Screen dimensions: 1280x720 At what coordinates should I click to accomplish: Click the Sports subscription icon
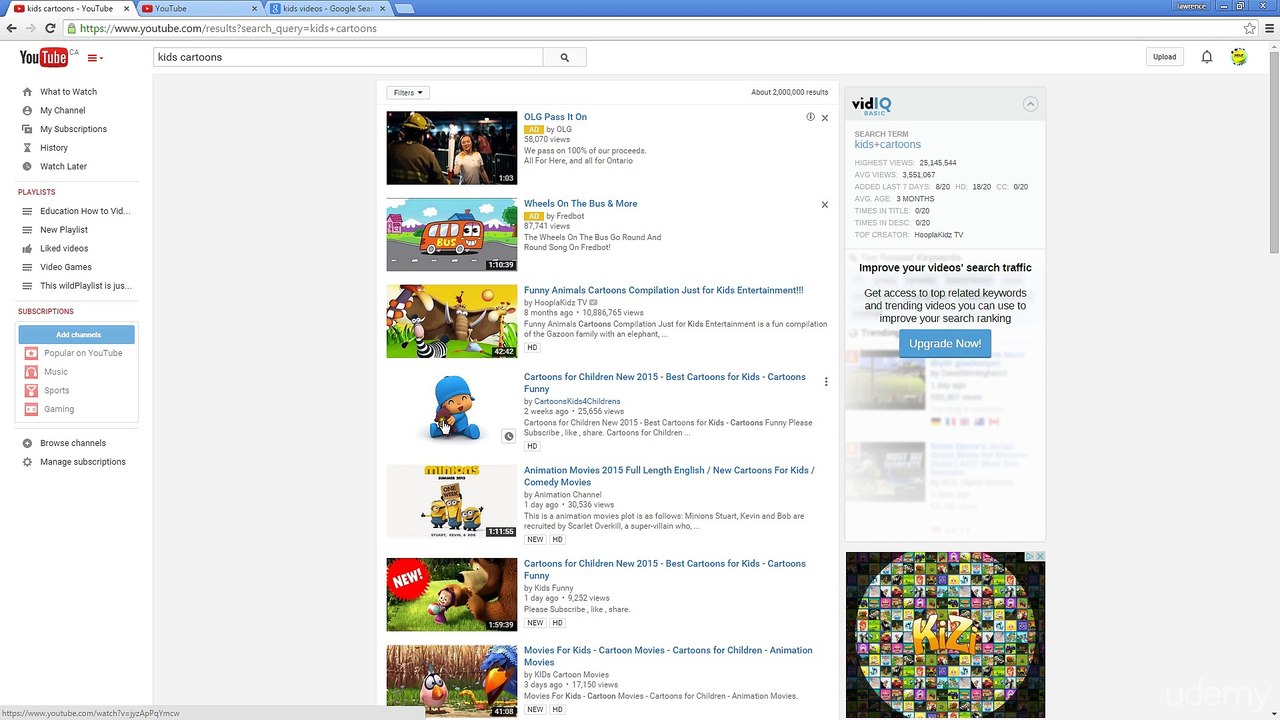point(31,390)
